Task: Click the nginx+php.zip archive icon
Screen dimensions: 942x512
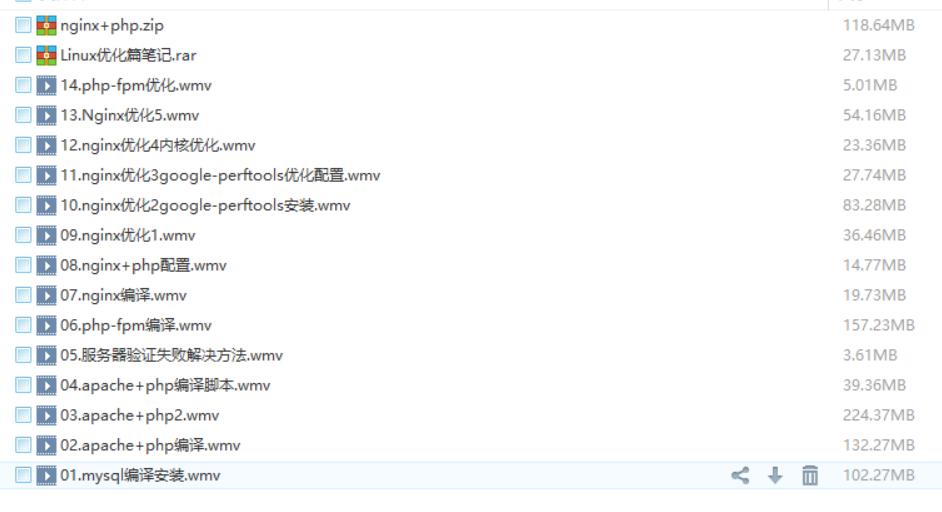Action: (x=46, y=25)
